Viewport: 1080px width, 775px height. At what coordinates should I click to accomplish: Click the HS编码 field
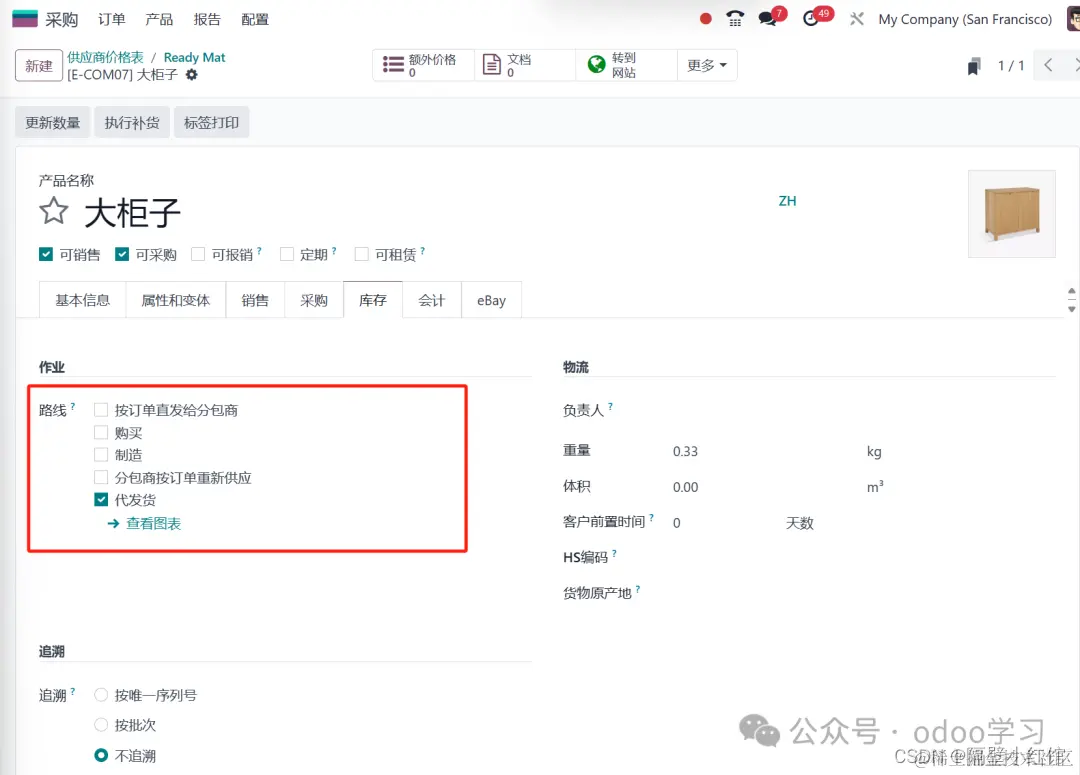pos(863,557)
